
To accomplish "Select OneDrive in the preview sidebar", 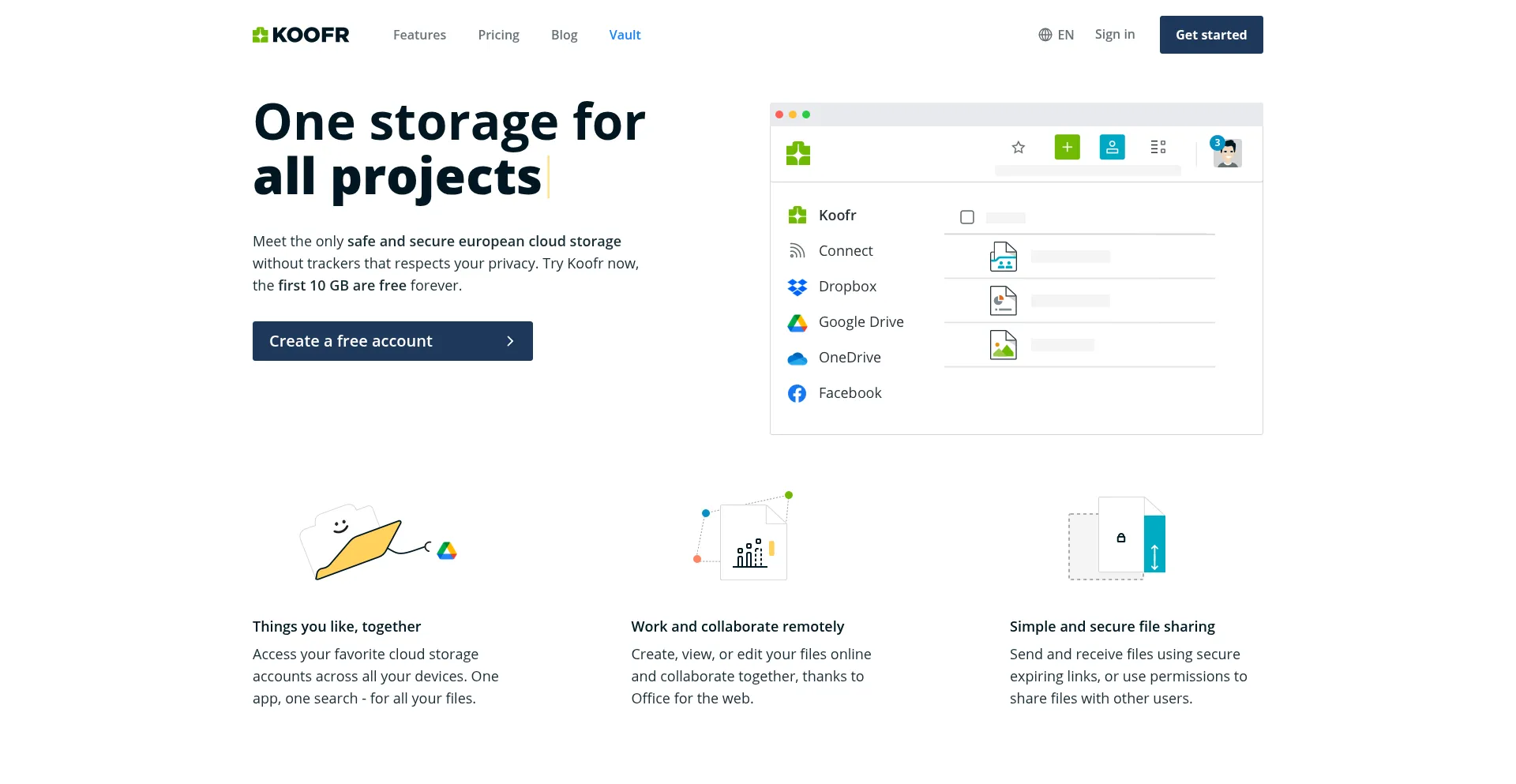I will coord(834,357).
